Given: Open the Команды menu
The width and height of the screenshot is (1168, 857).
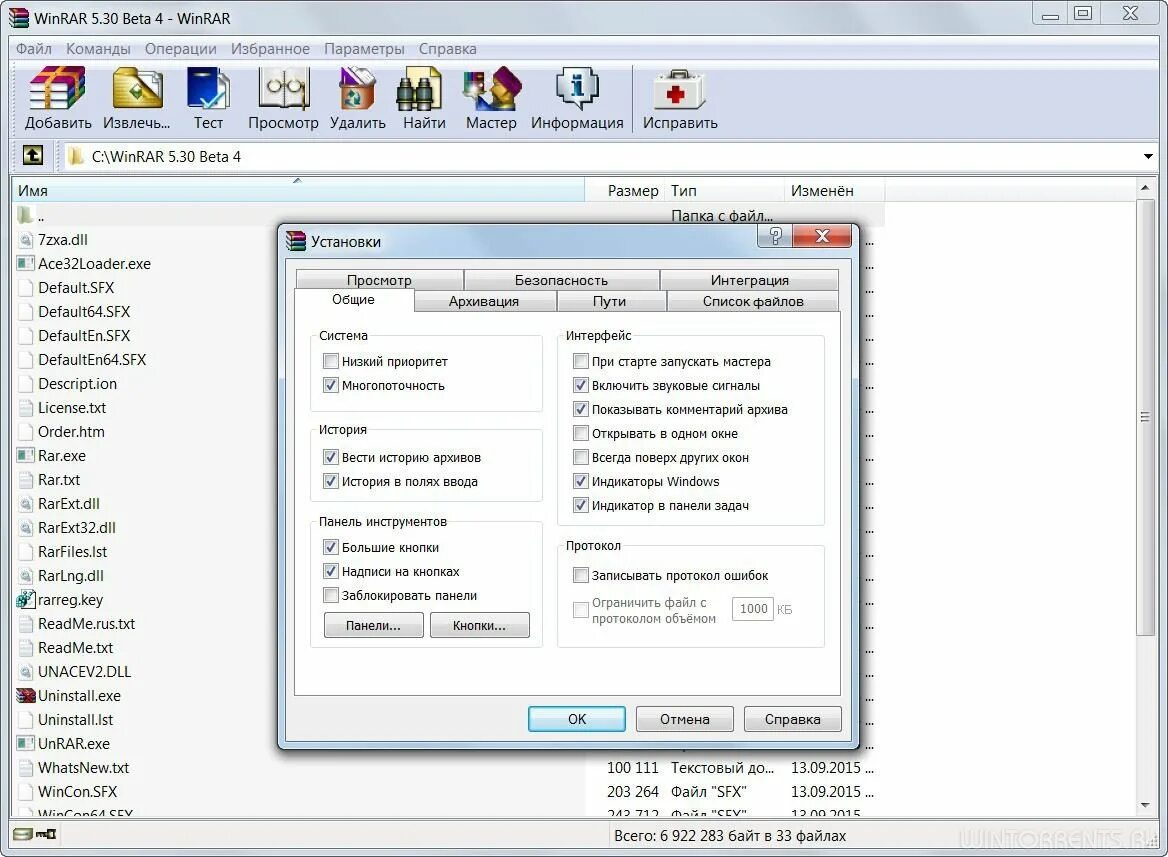Looking at the screenshot, I should click(x=98, y=48).
